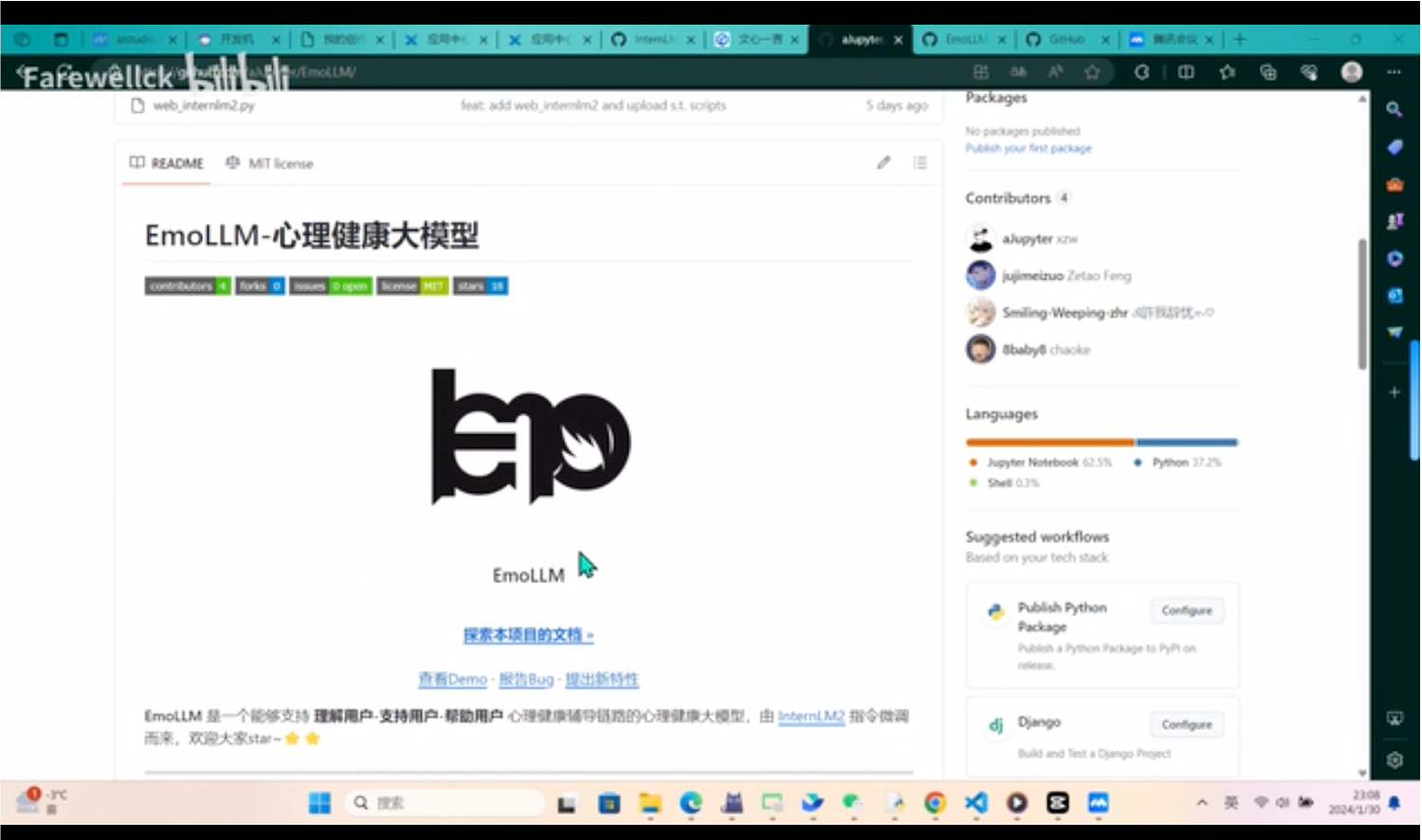Open the Windows Start menu
The width and height of the screenshot is (1422, 840).
[319, 803]
